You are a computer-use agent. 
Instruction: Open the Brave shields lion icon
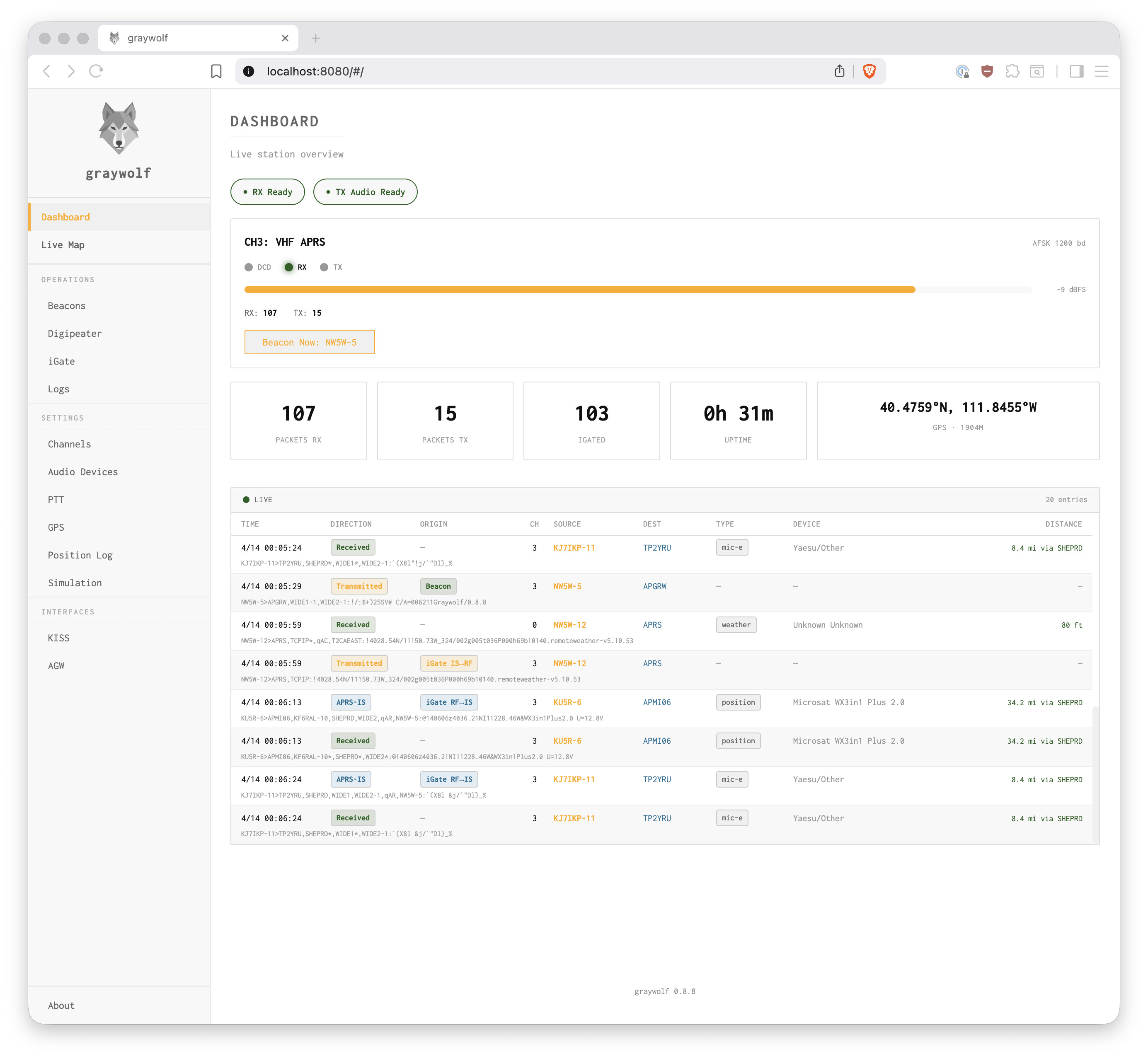click(869, 71)
